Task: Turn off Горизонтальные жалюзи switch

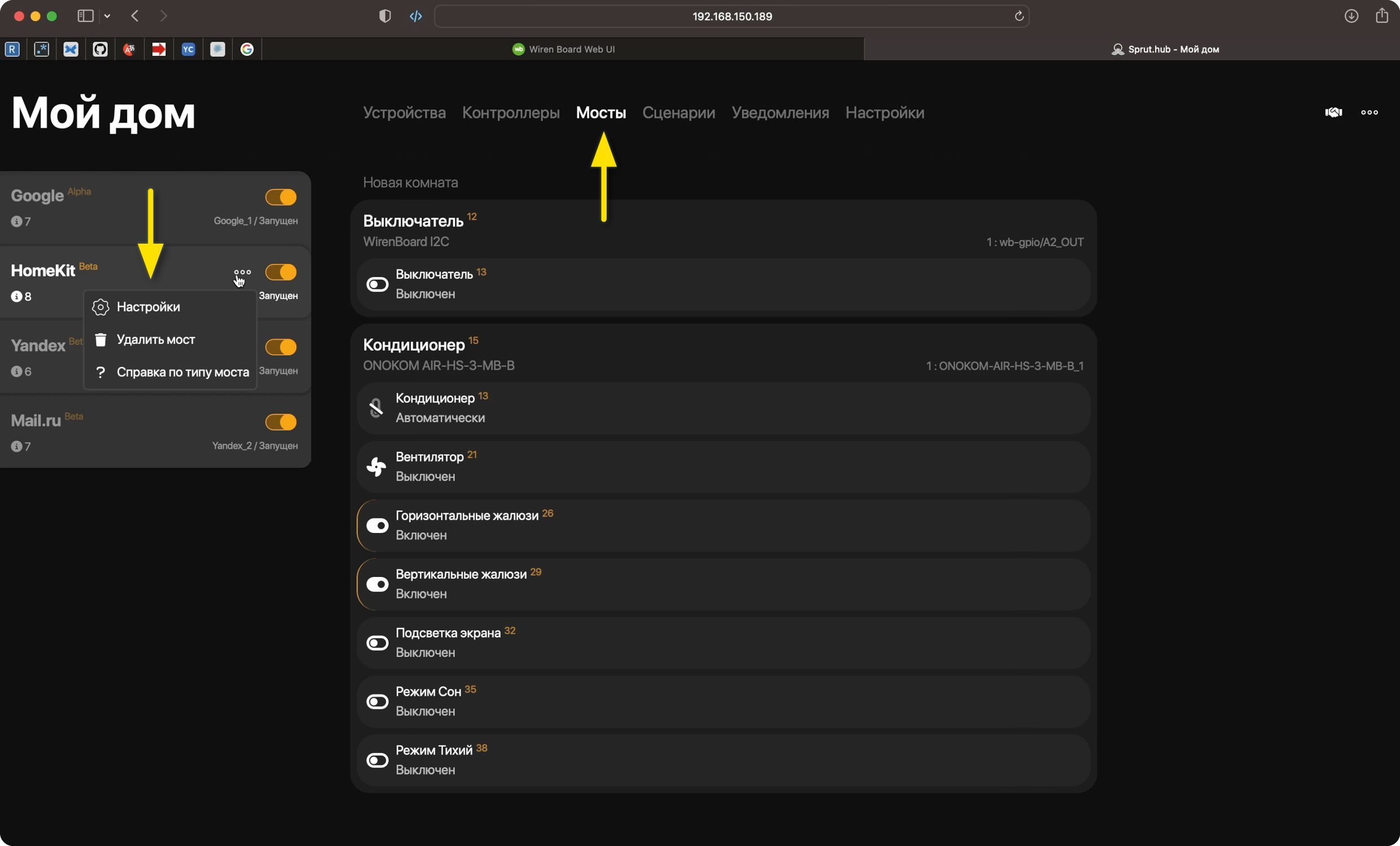Action: (378, 526)
